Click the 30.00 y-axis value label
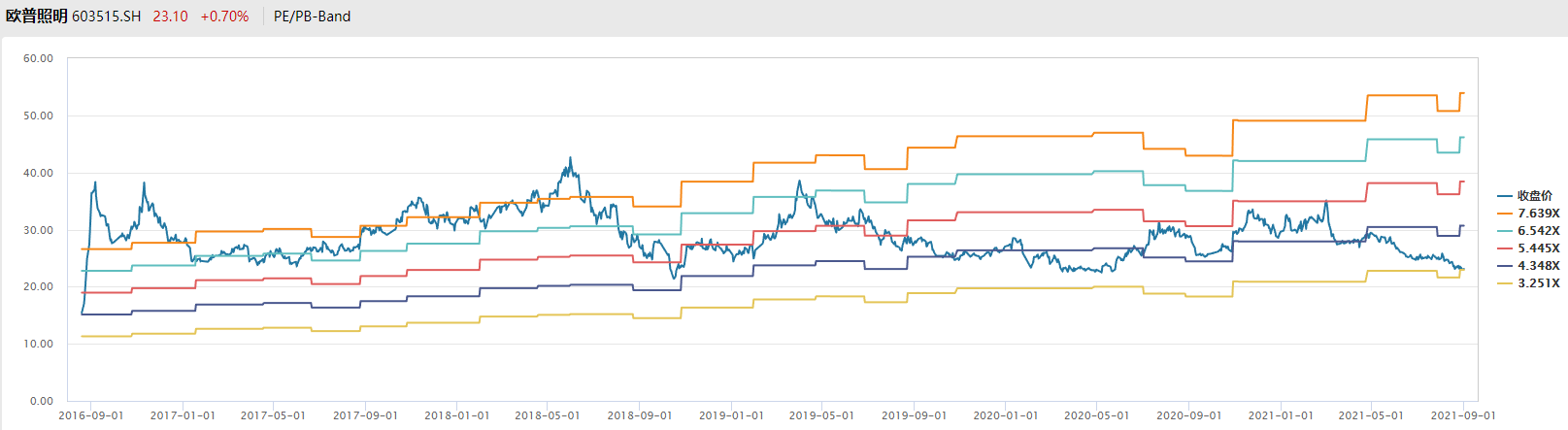This screenshot has width=1568, height=430. tap(39, 230)
